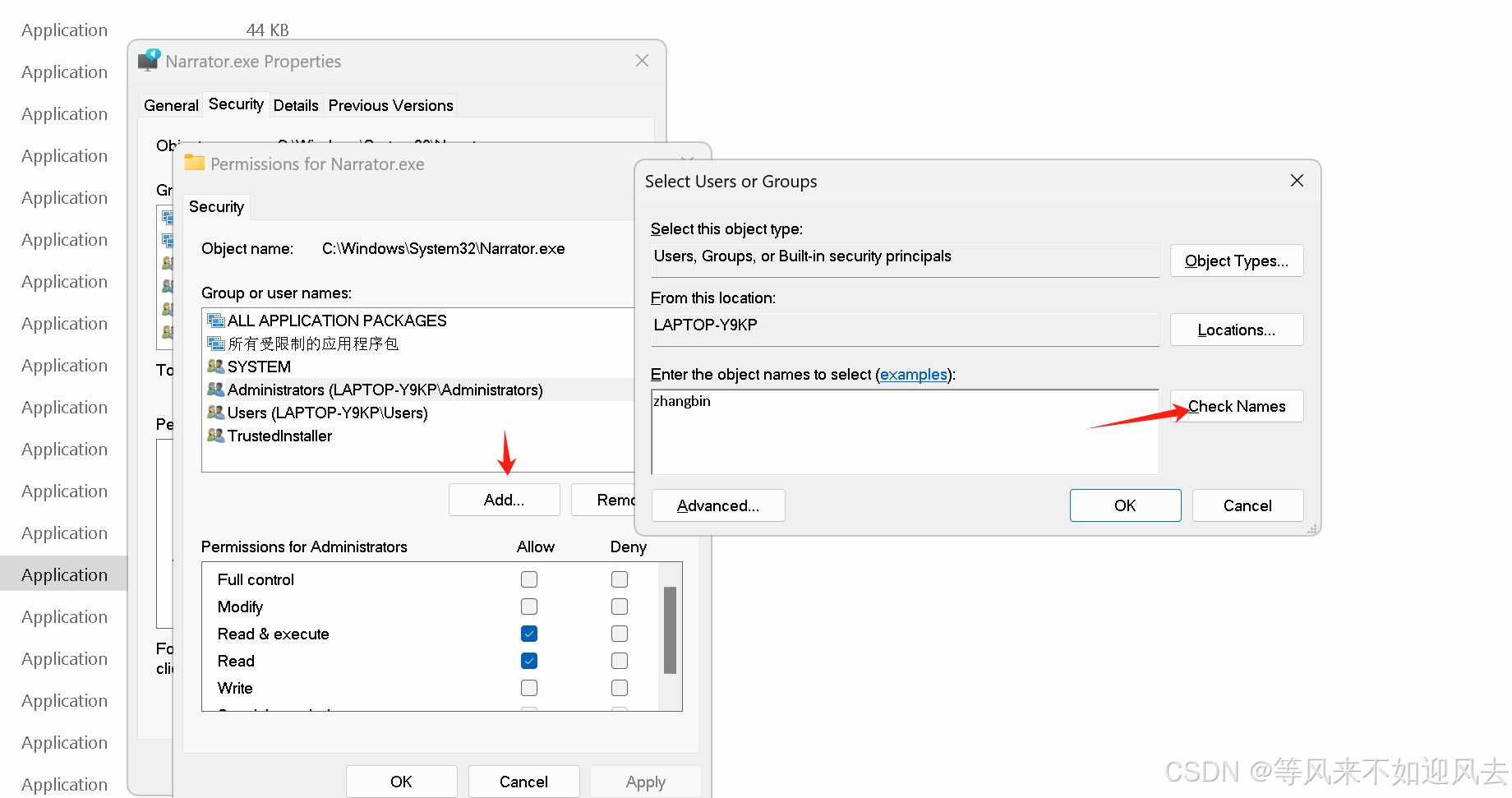This screenshot has width=1512, height=798.
Task: Click the Narrator.exe Properties title icon
Action: point(149,60)
